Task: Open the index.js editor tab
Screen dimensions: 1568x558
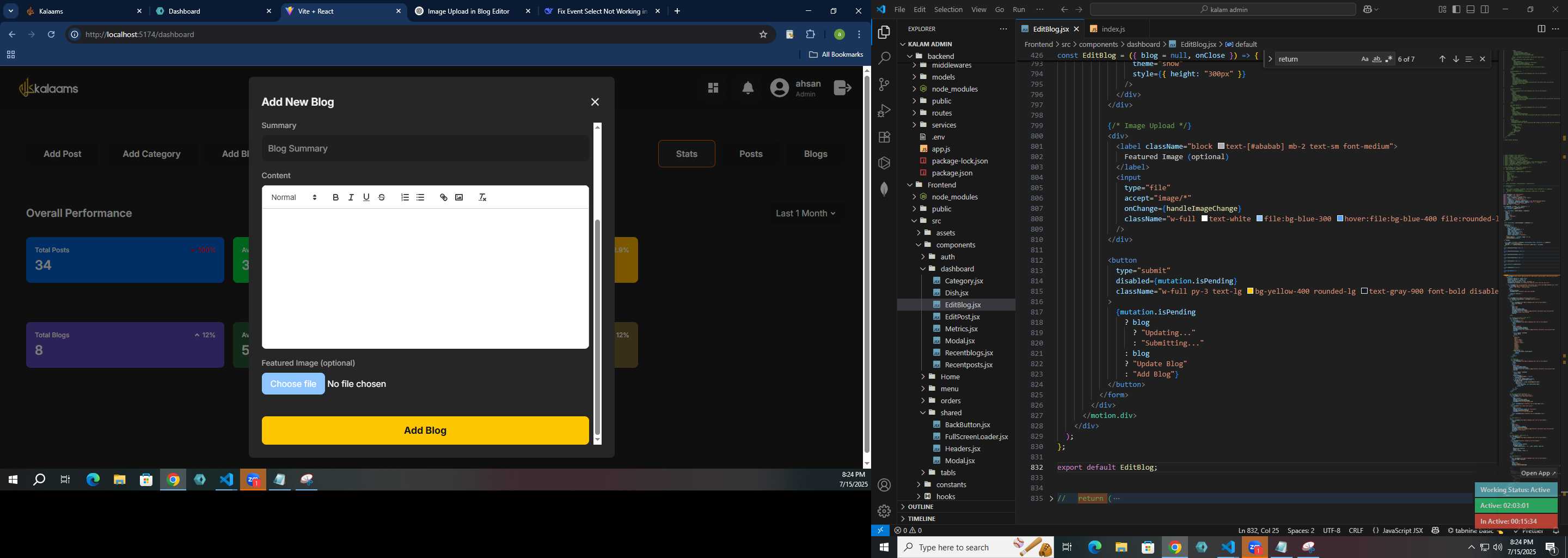Action: coord(1113,29)
